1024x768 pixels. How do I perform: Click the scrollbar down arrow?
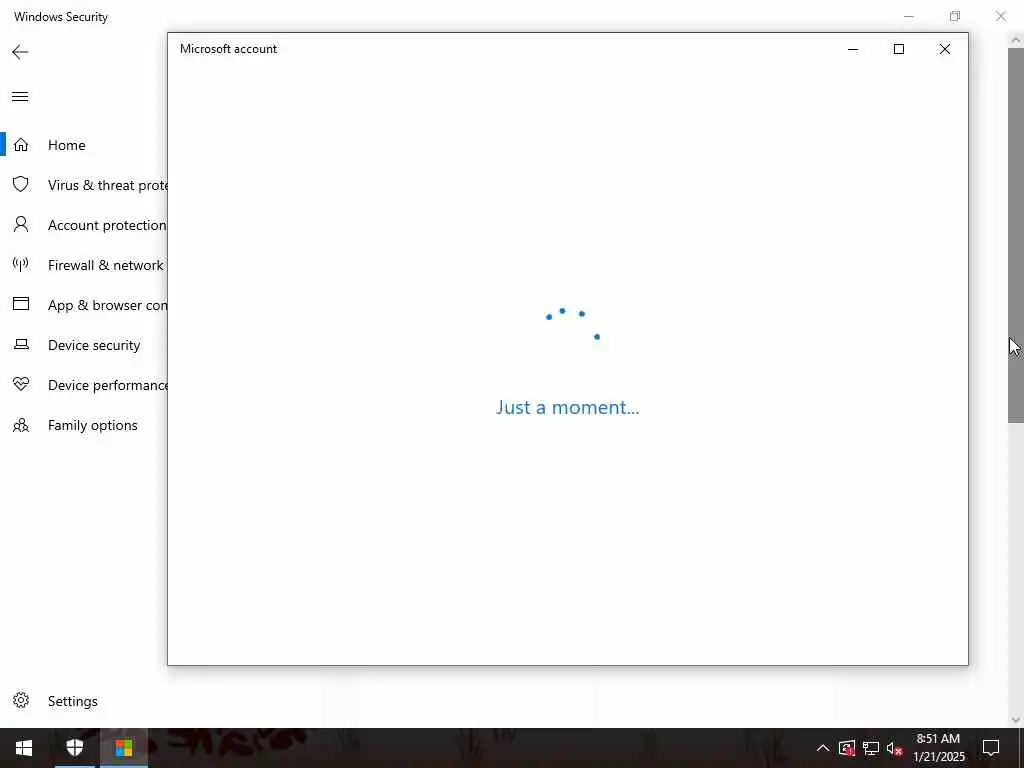pos(1016,720)
